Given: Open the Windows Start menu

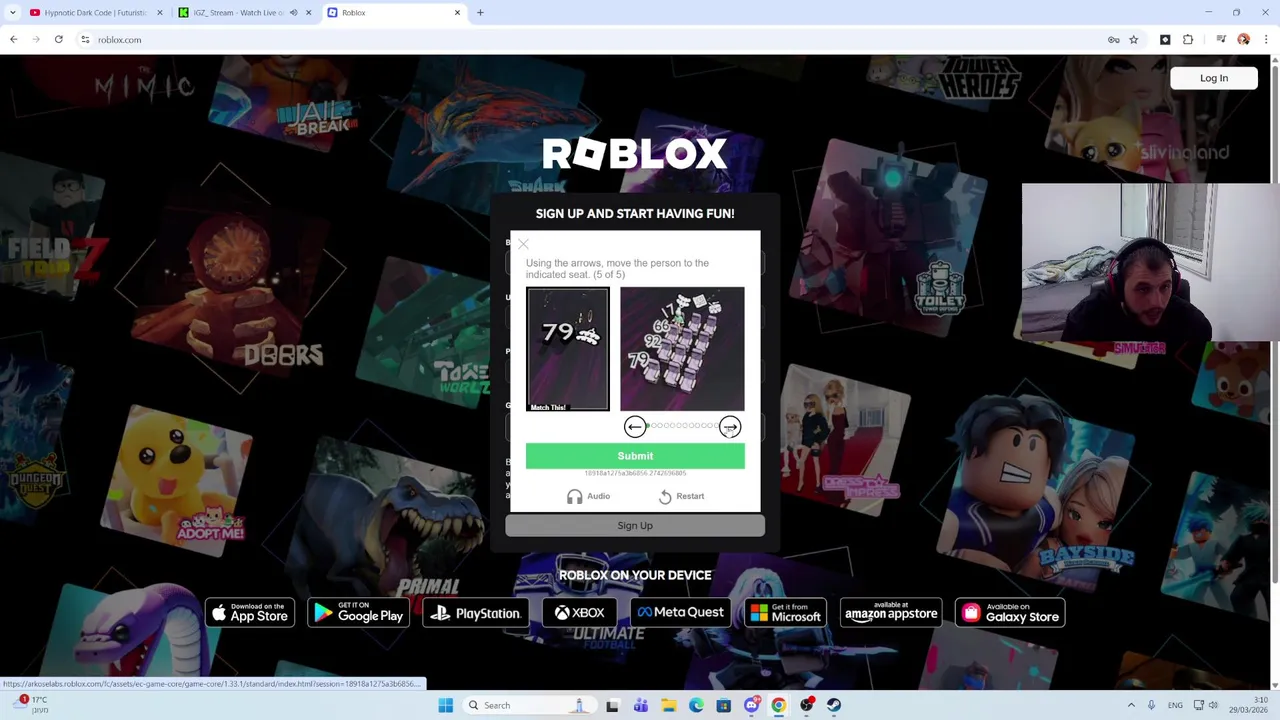Looking at the screenshot, I should pos(446,705).
